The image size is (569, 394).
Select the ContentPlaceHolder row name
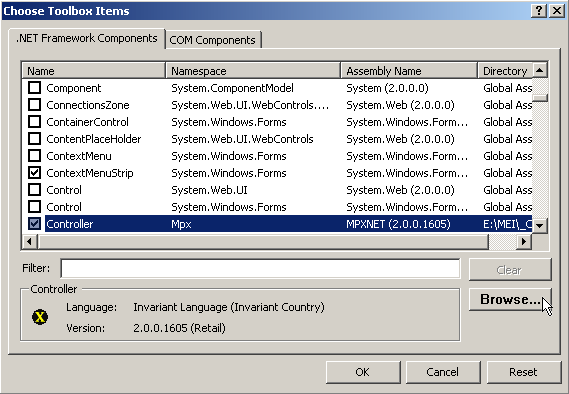click(94, 139)
